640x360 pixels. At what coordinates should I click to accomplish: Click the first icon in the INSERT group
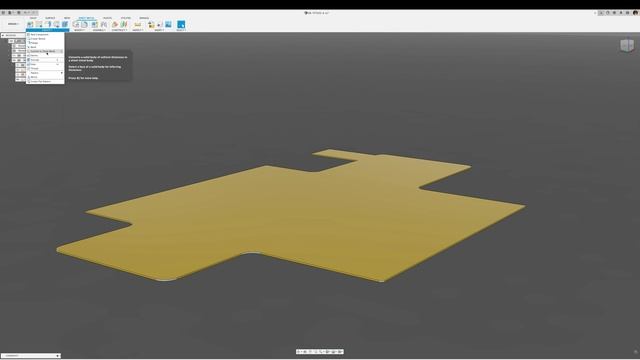(x=151, y=24)
